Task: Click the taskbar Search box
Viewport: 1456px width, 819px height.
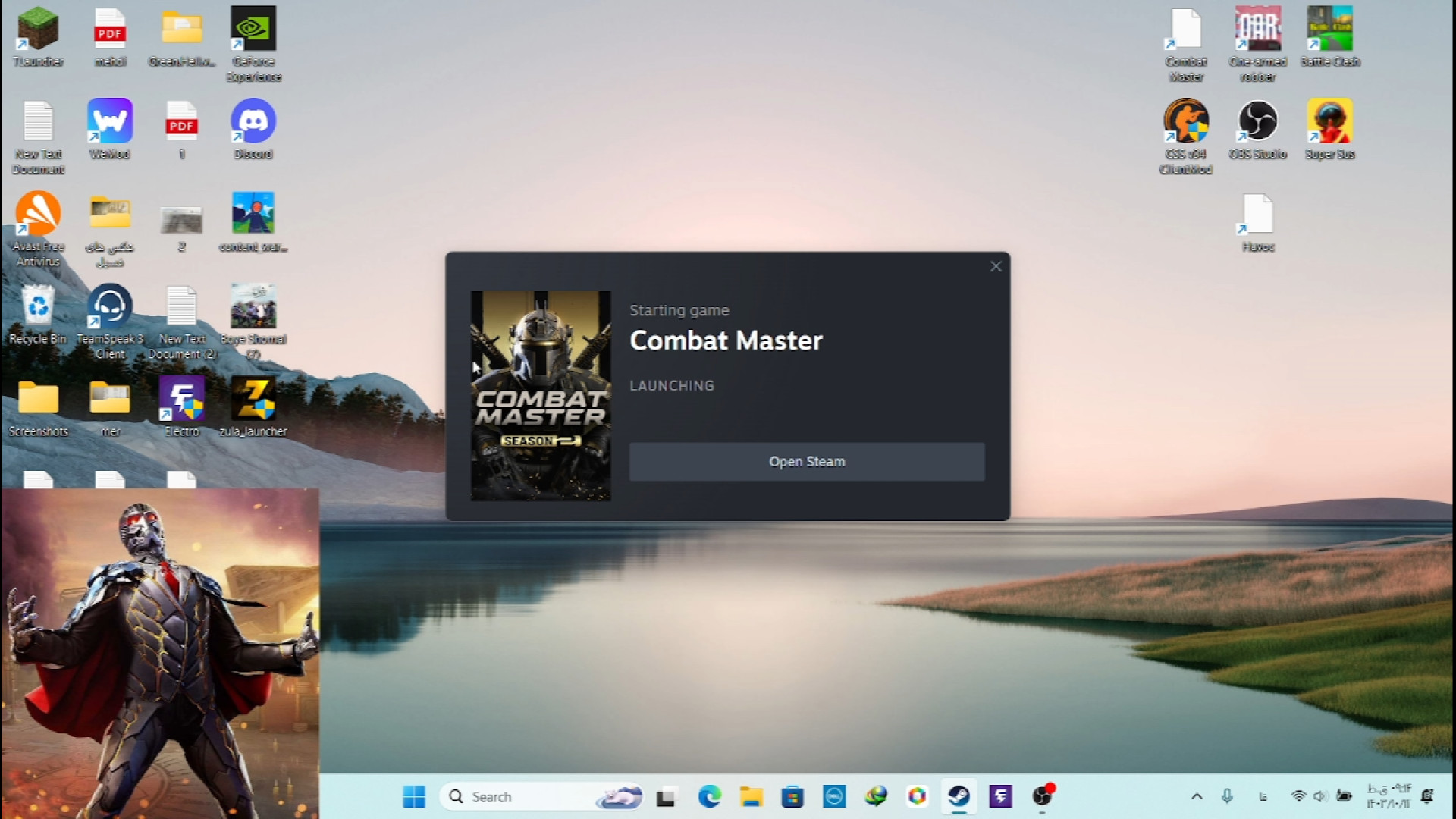Action: (541, 796)
